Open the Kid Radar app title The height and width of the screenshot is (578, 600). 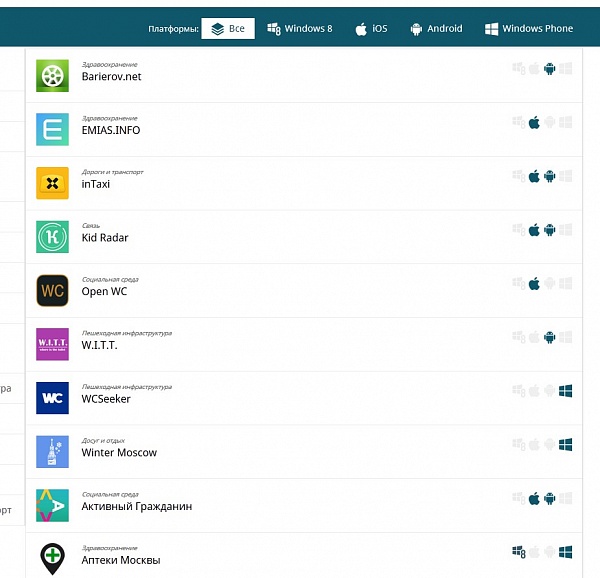(x=105, y=238)
